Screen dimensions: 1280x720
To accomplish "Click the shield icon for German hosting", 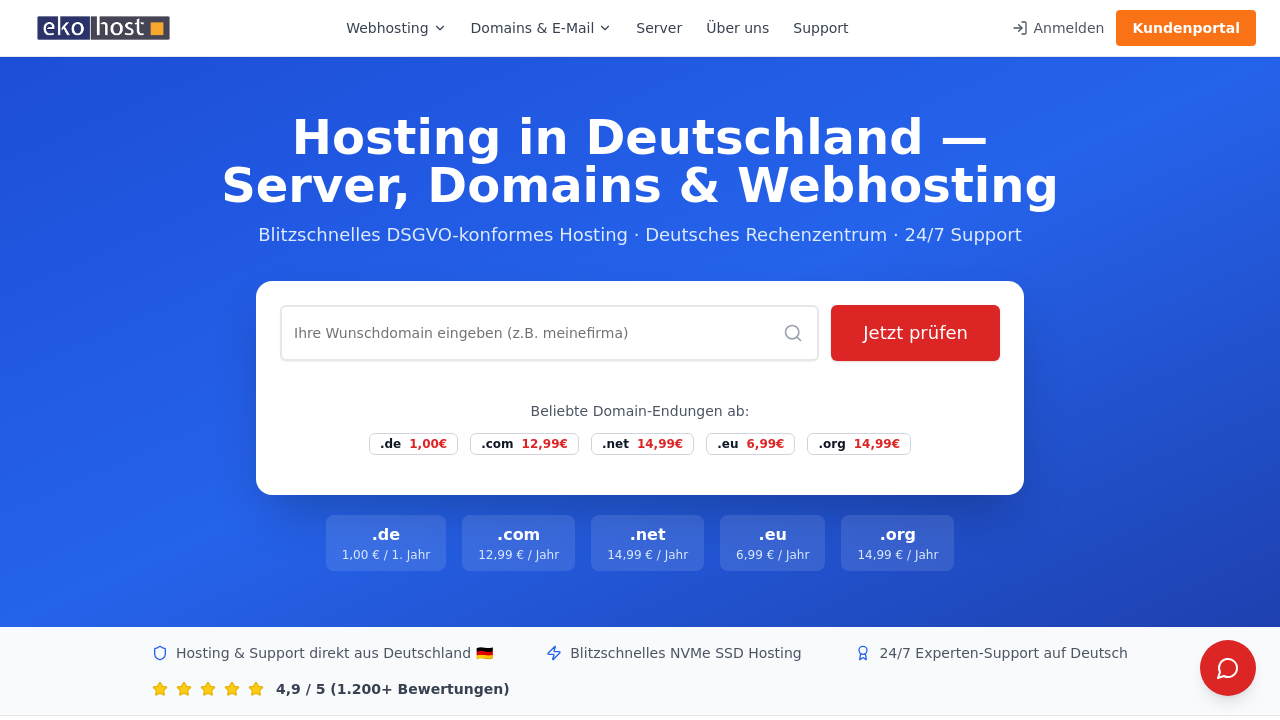I will (160, 653).
